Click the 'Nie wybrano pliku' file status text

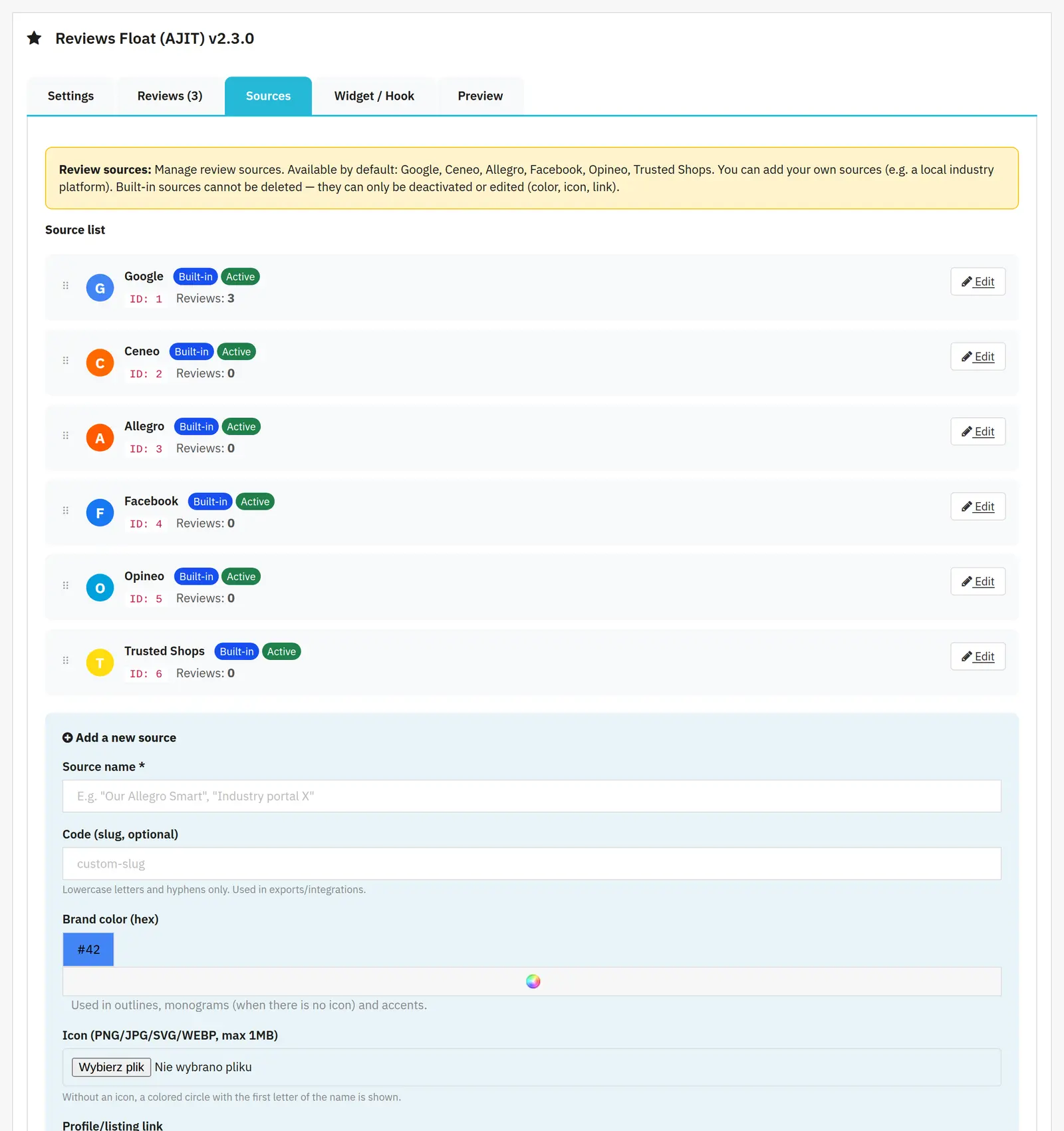click(x=203, y=1067)
